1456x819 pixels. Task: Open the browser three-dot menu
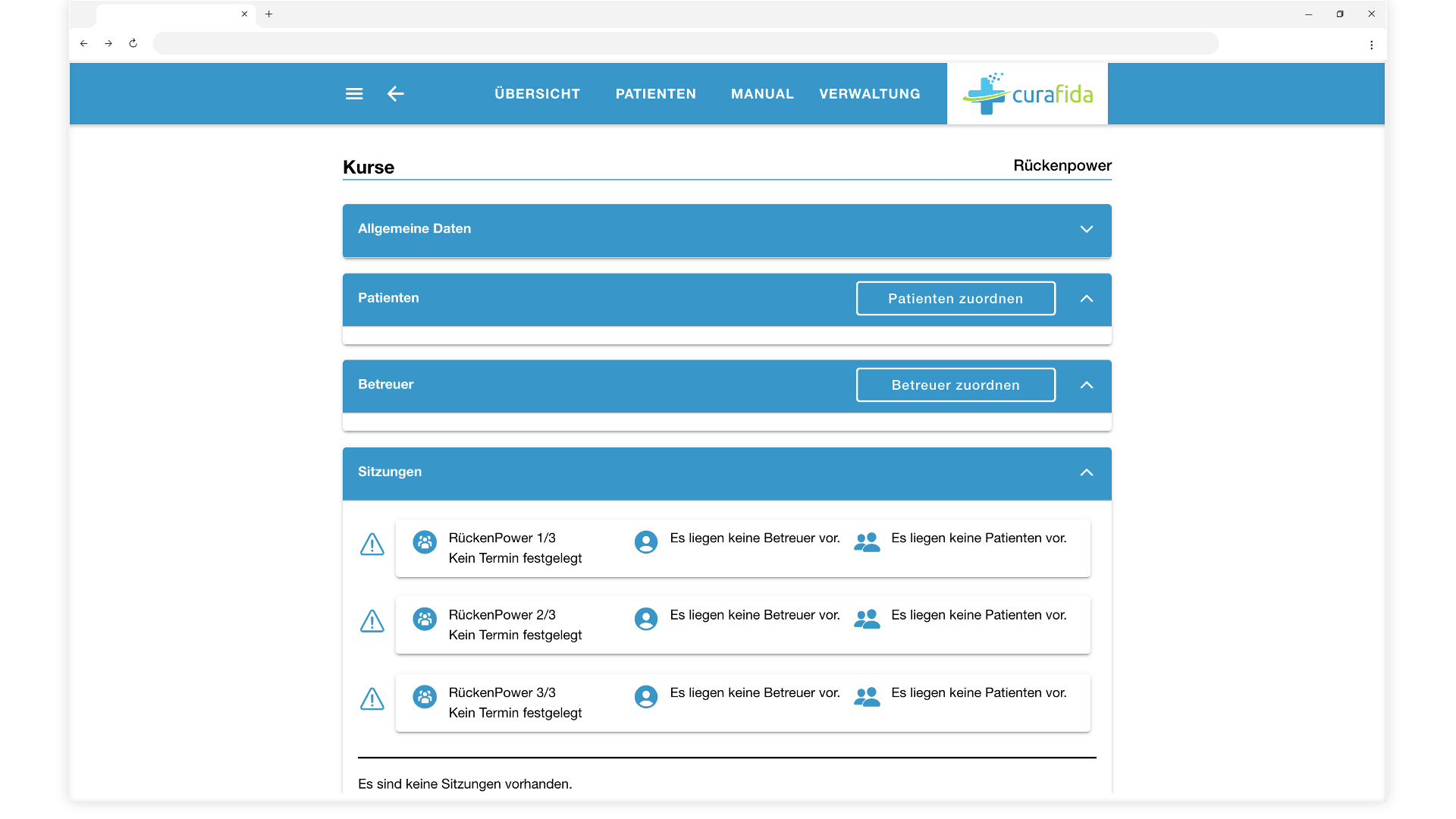point(1371,45)
